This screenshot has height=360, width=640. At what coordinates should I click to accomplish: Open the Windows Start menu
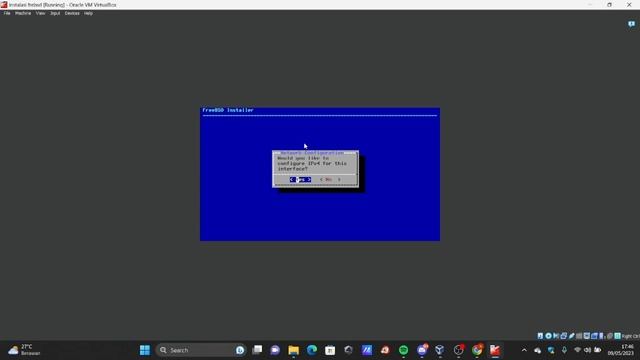point(145,350)
